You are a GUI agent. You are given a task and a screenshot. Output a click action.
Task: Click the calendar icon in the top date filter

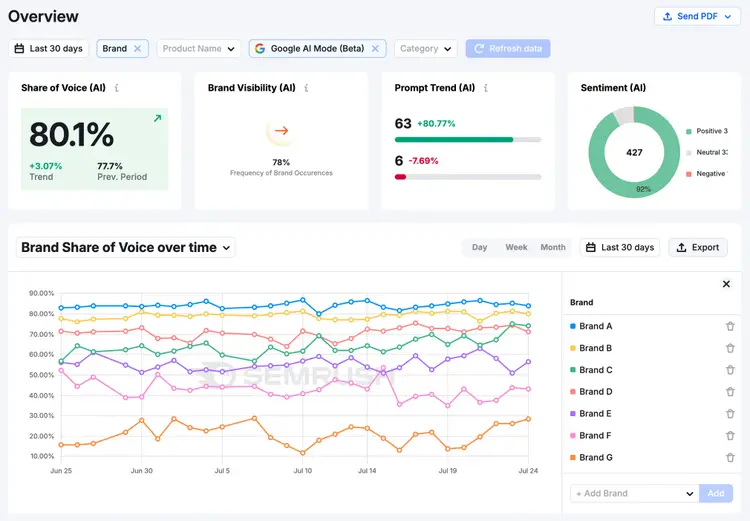click(19, 48)
